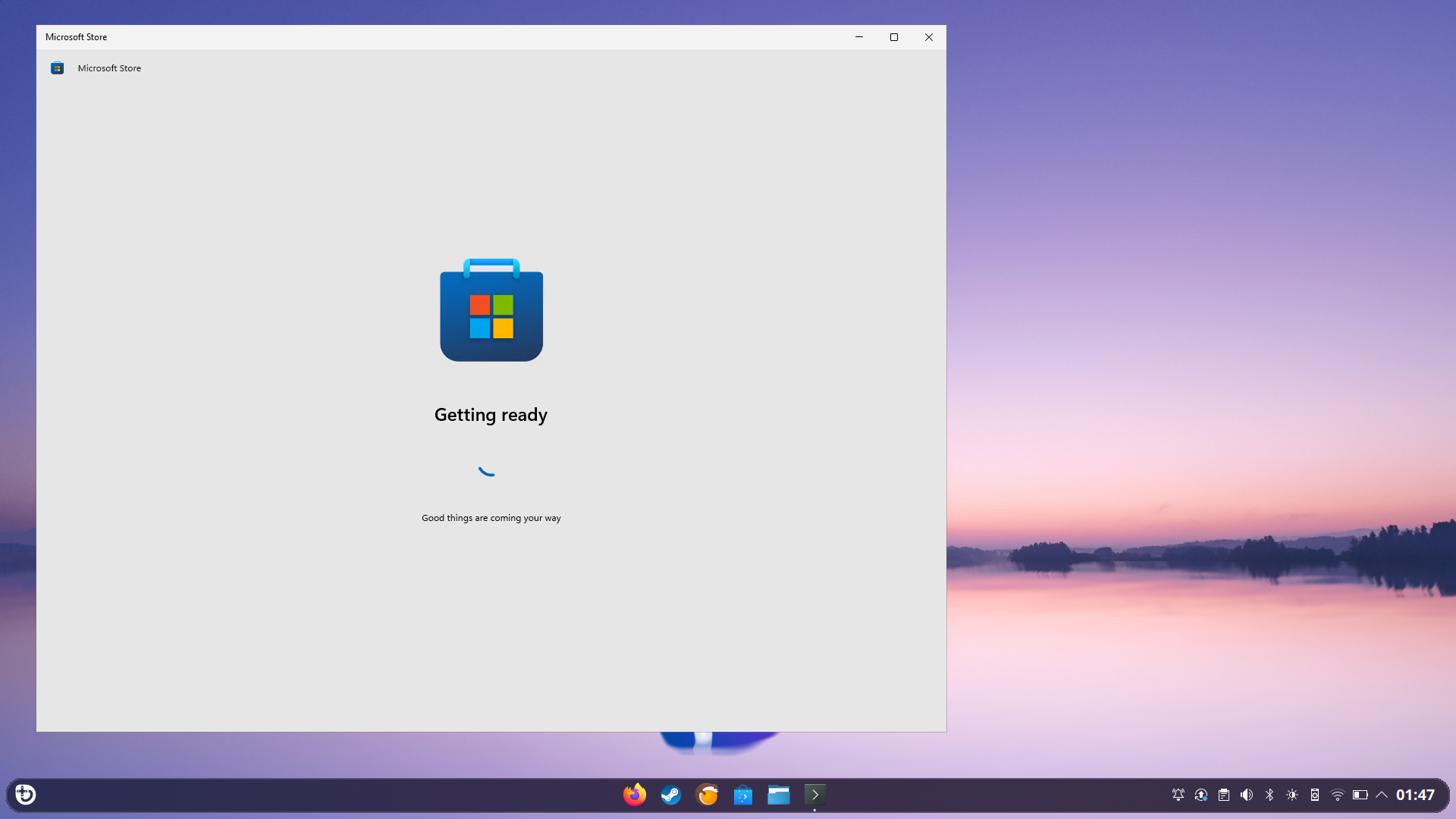
Task: Open Wi-Fi network connections
Action: pyautogui.click(x=1338, y=795)
